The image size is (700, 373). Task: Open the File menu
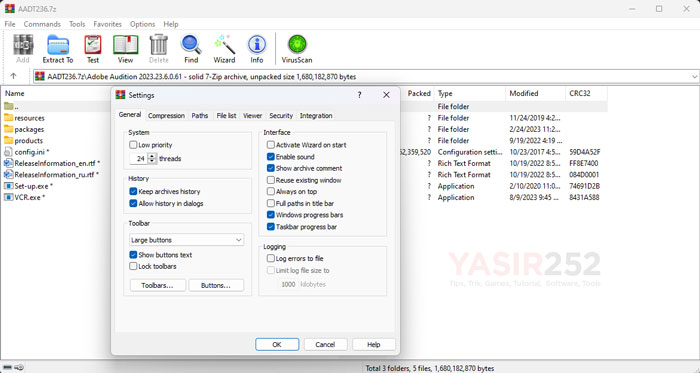tap(10, 24)
